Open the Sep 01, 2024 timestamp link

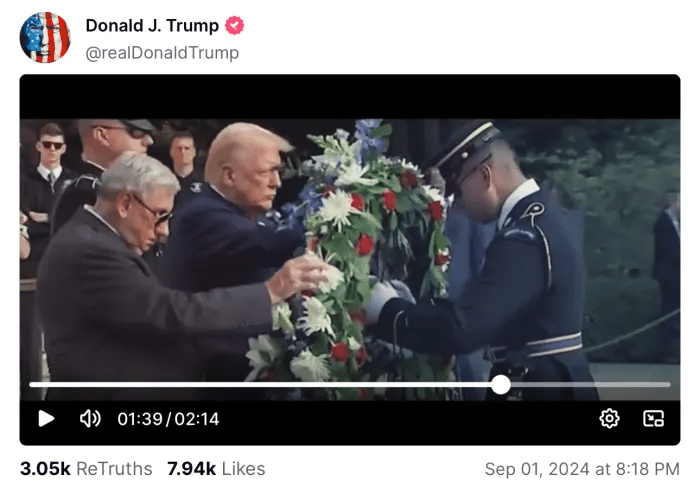[x=582, y=469]
